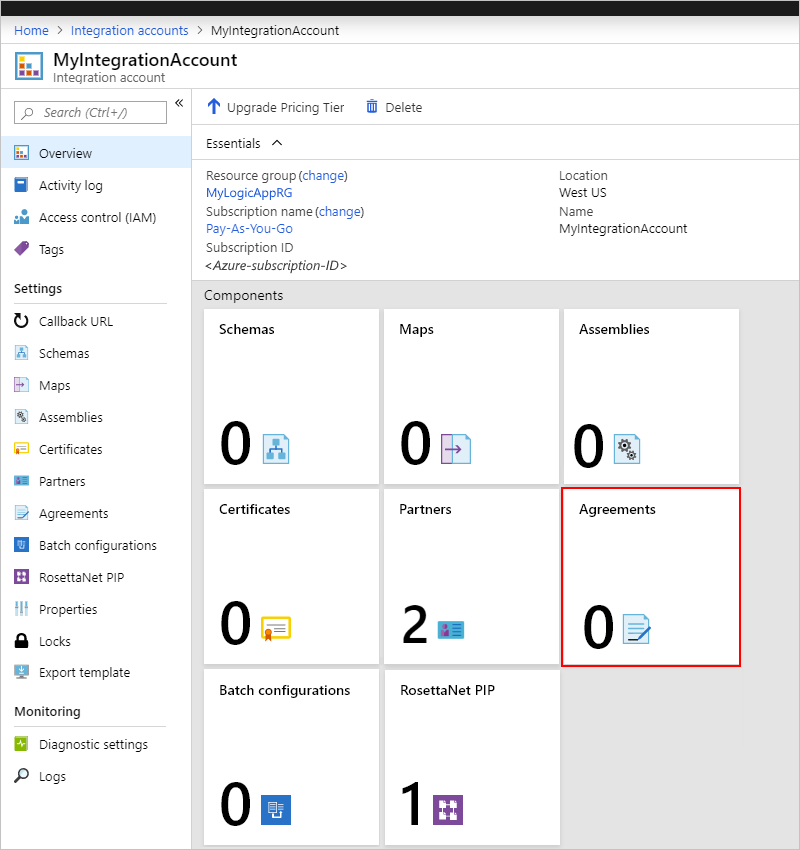The width and height of the screenshot is (800, 850).
Task: Open the MyLogicAppRG resource group link
Action: (x=249, y=192)
